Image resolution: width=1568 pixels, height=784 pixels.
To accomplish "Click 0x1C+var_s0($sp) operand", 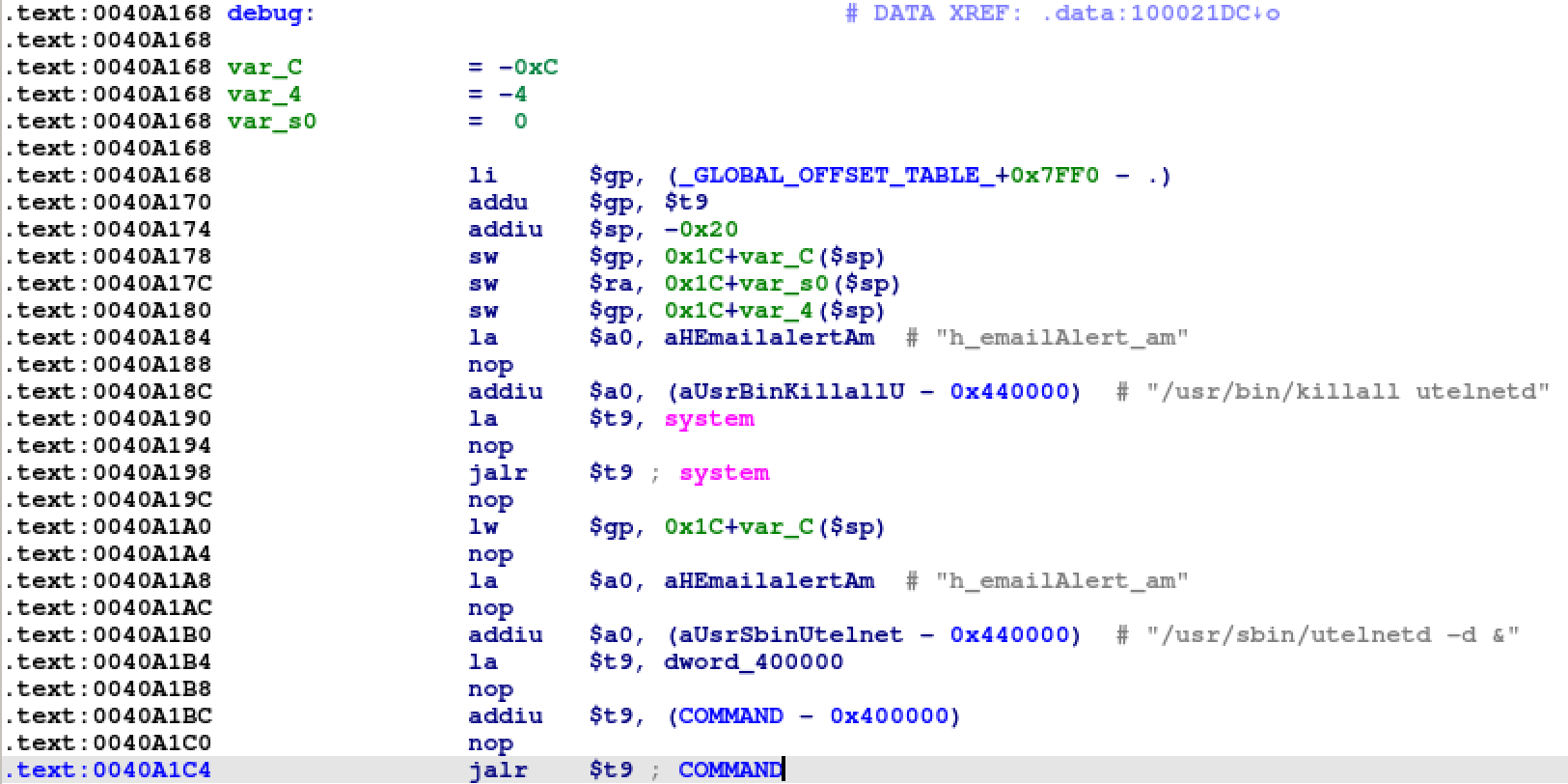I will pos(783,284).
